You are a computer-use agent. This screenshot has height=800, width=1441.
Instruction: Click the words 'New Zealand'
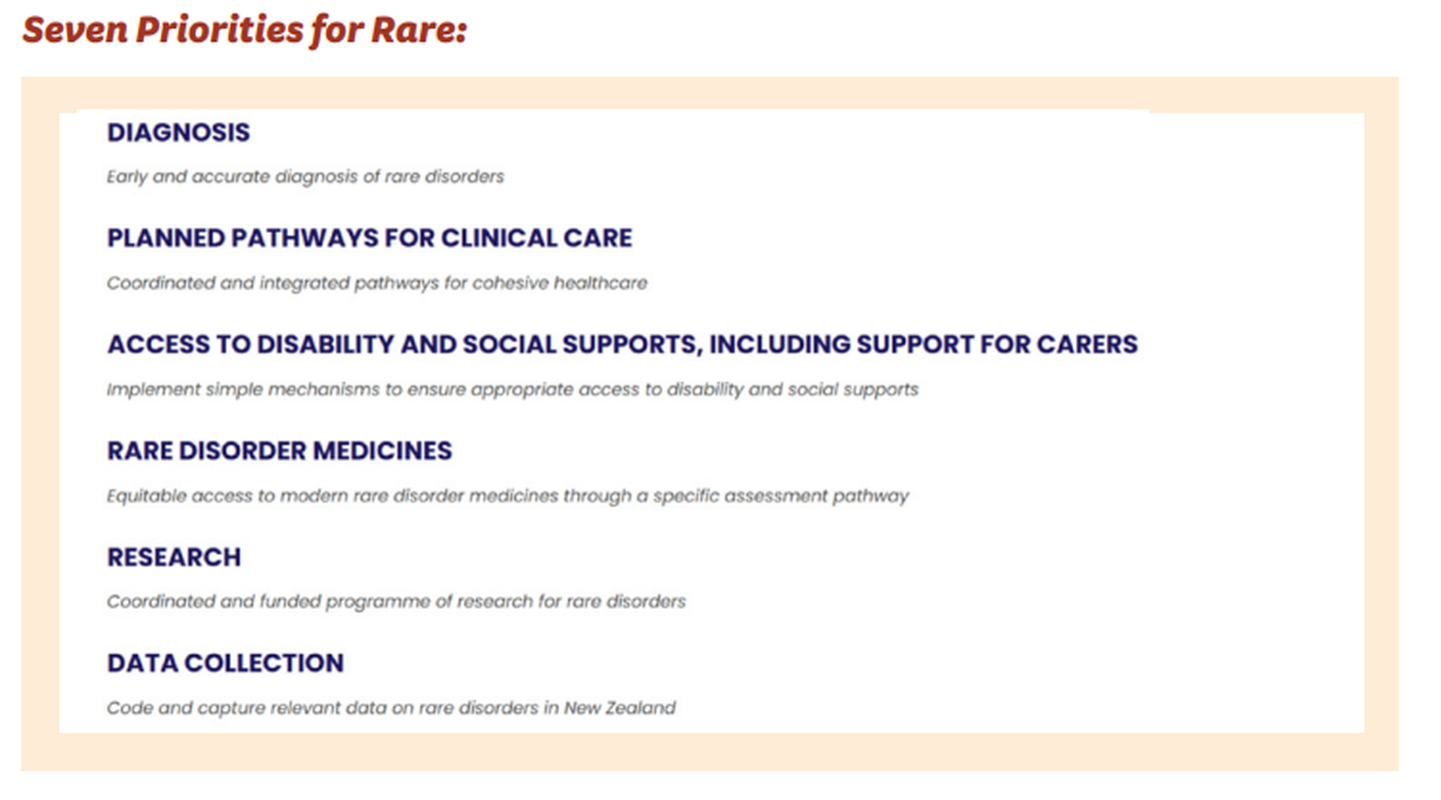tap(620, 708)
